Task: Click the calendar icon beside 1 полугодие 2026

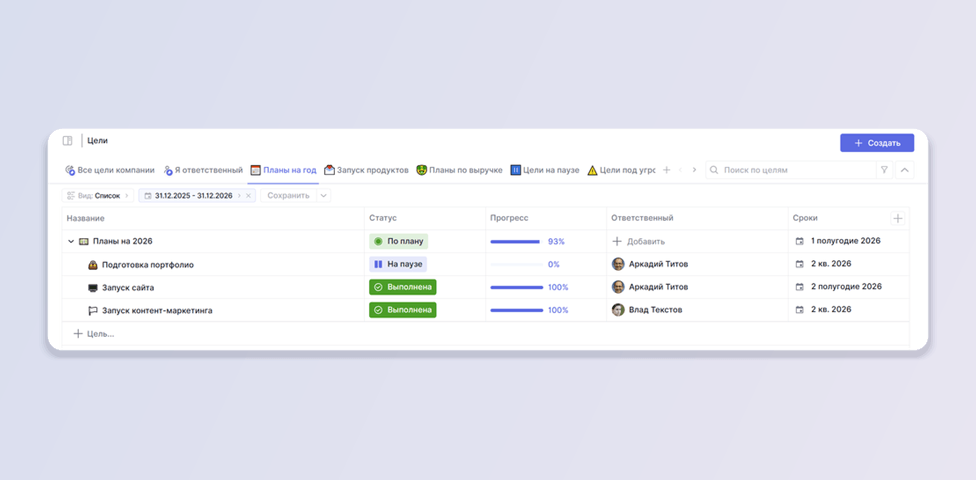Action: click(800, 241)
